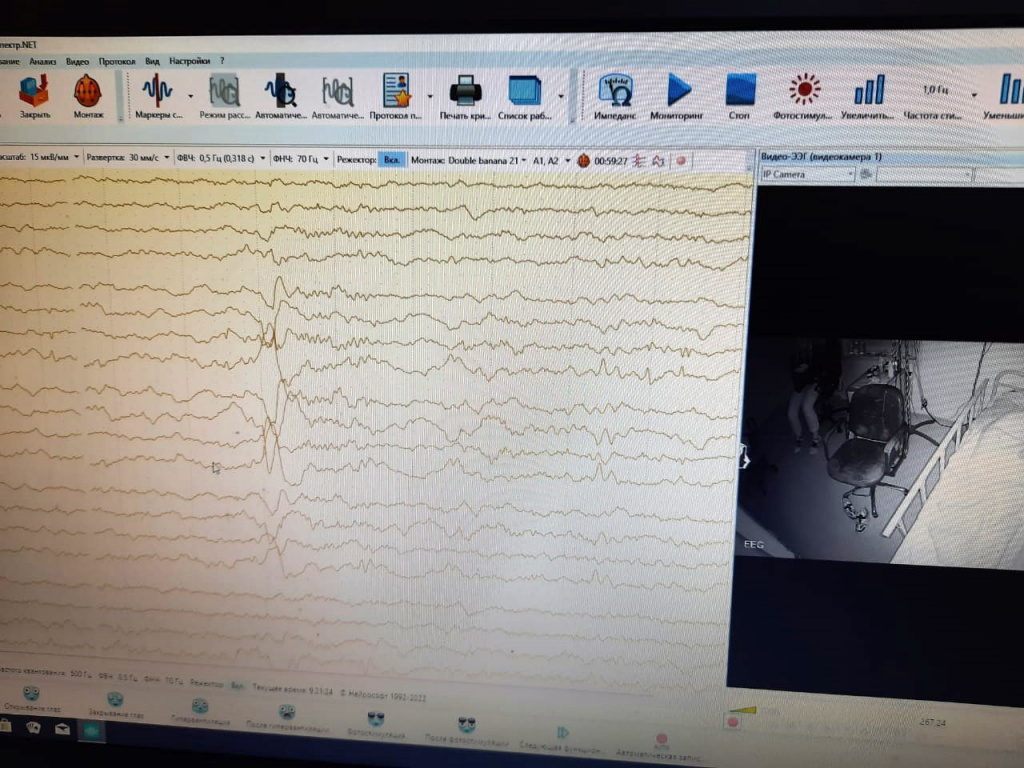Click the red traces icon after the timer
Image resolution: width=1024 pixels, height=768 pixels.
pos(639,161)
